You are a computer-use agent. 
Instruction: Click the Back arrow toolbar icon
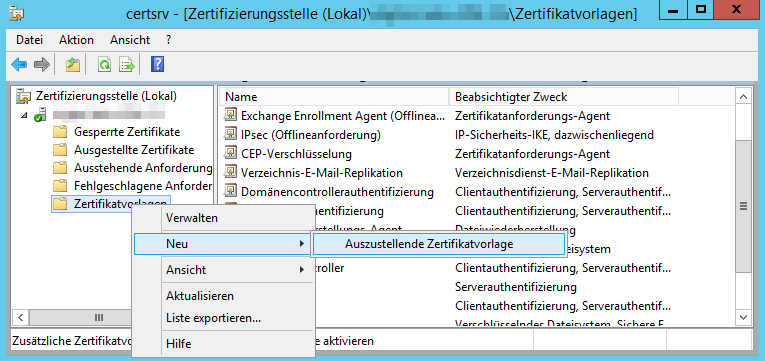(19, 64)
